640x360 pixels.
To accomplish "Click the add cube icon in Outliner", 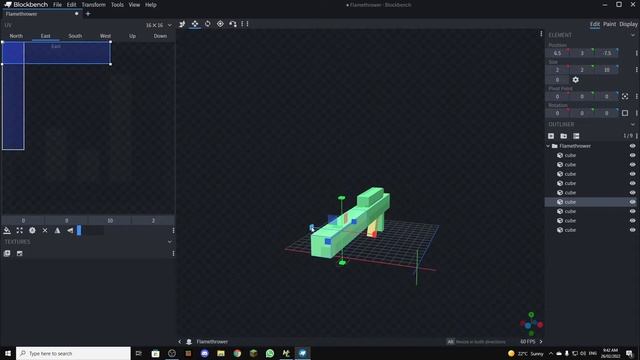I will 551,136.
